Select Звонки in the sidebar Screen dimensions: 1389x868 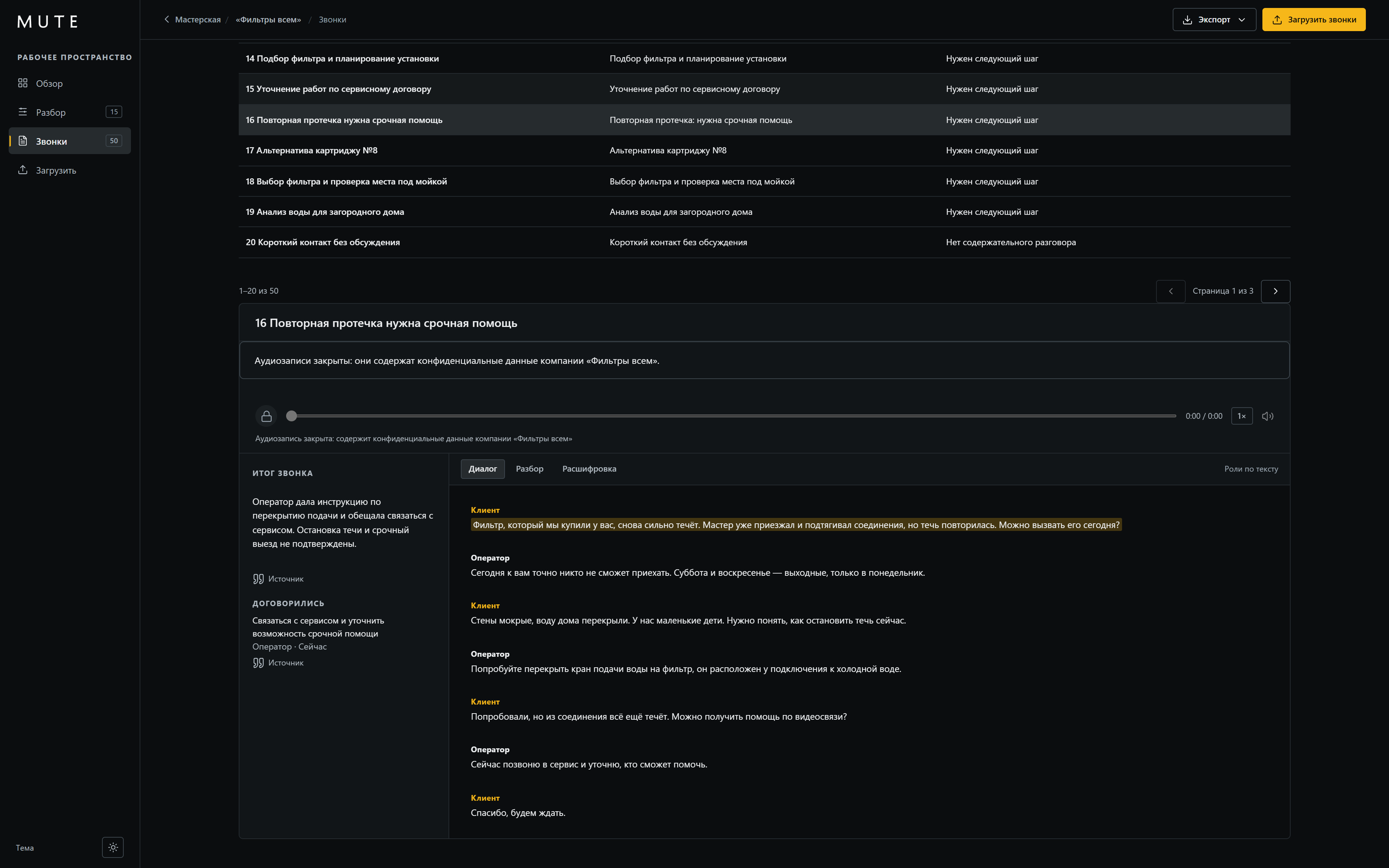click(x=69, y=141)
